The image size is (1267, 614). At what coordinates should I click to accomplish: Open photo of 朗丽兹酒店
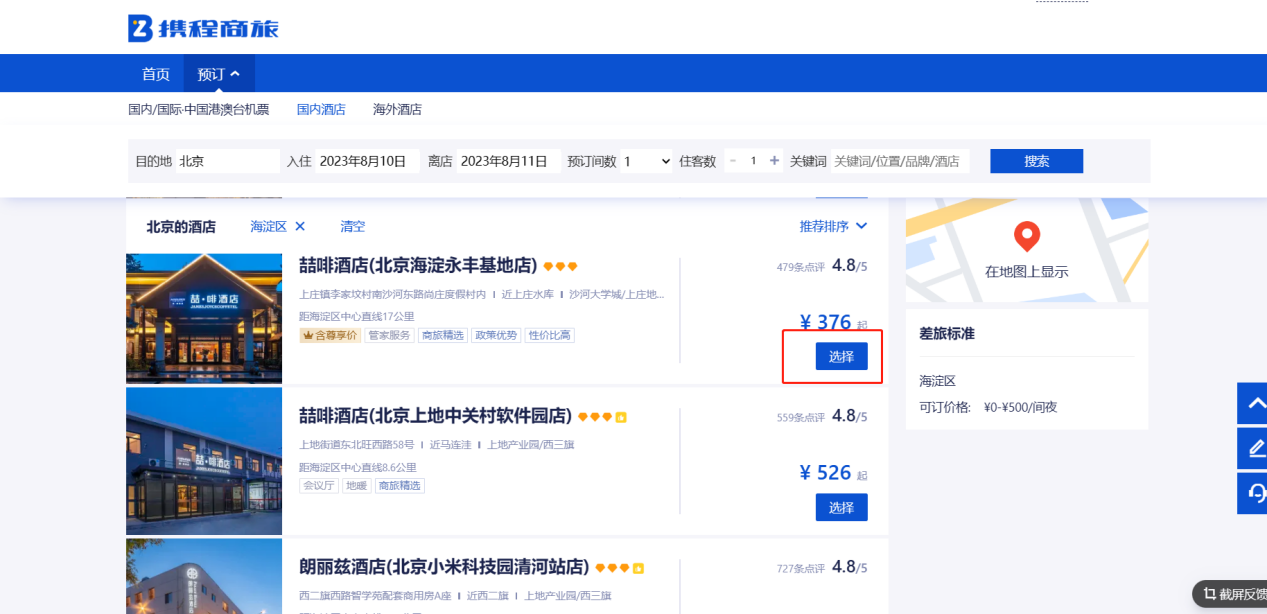[x=204, y=576]
